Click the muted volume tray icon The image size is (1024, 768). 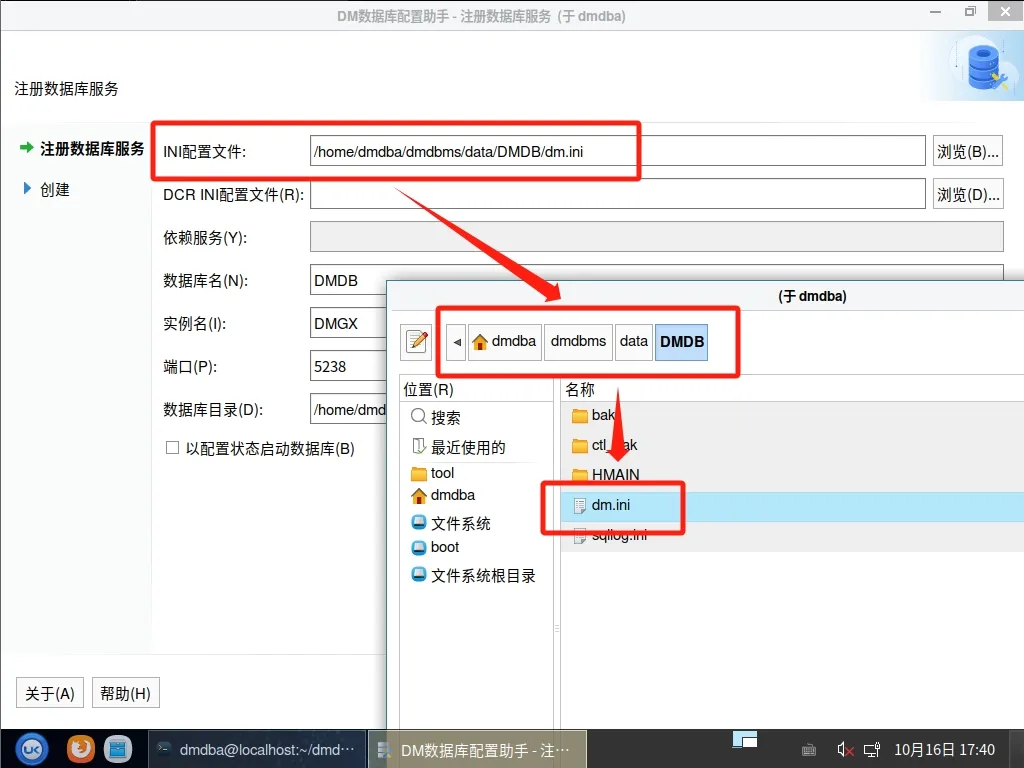[845, 749]
